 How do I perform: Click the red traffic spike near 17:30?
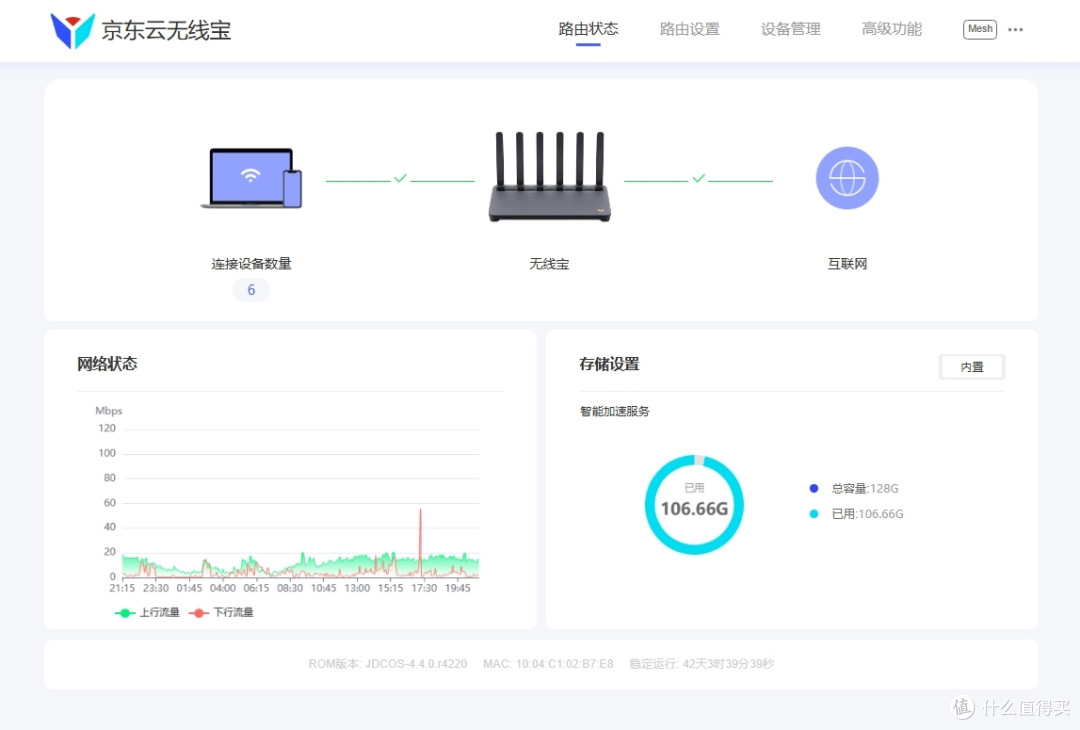pyautogui.click(x=420, y=543)
